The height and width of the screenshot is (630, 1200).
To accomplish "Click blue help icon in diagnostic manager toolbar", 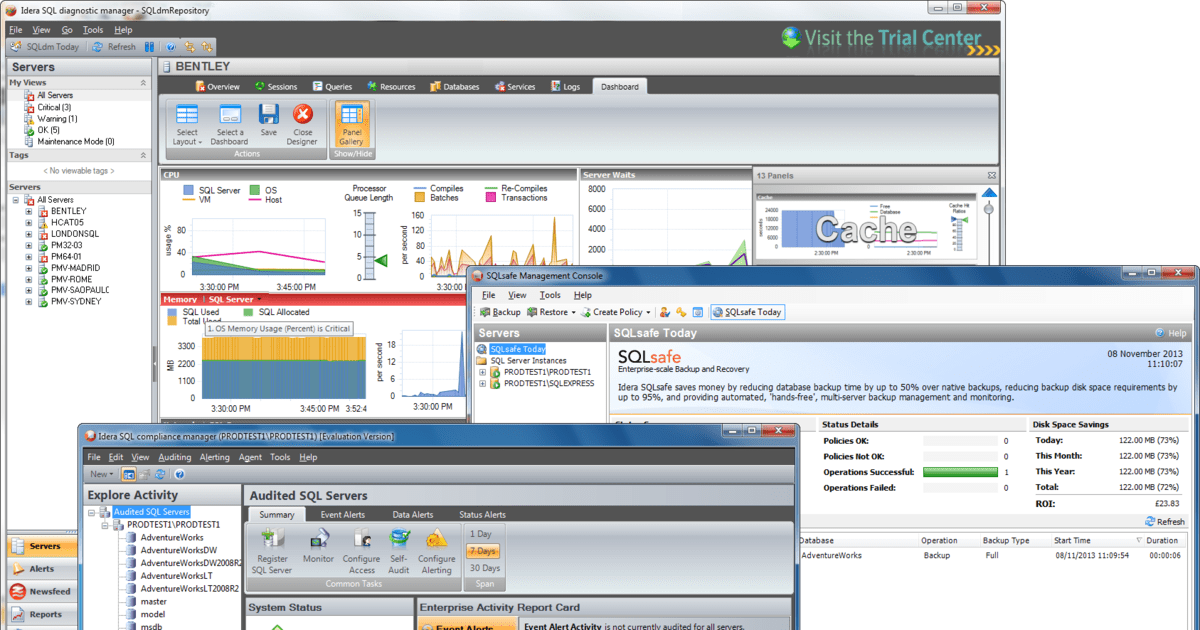I will 171,46.
